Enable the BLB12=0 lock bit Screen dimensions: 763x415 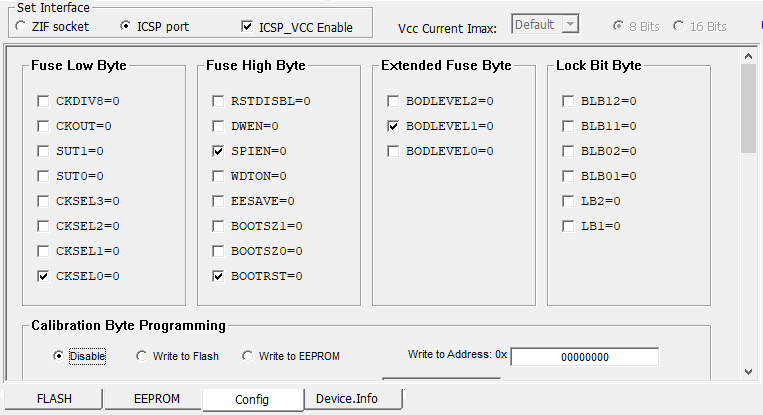(568, 101)
